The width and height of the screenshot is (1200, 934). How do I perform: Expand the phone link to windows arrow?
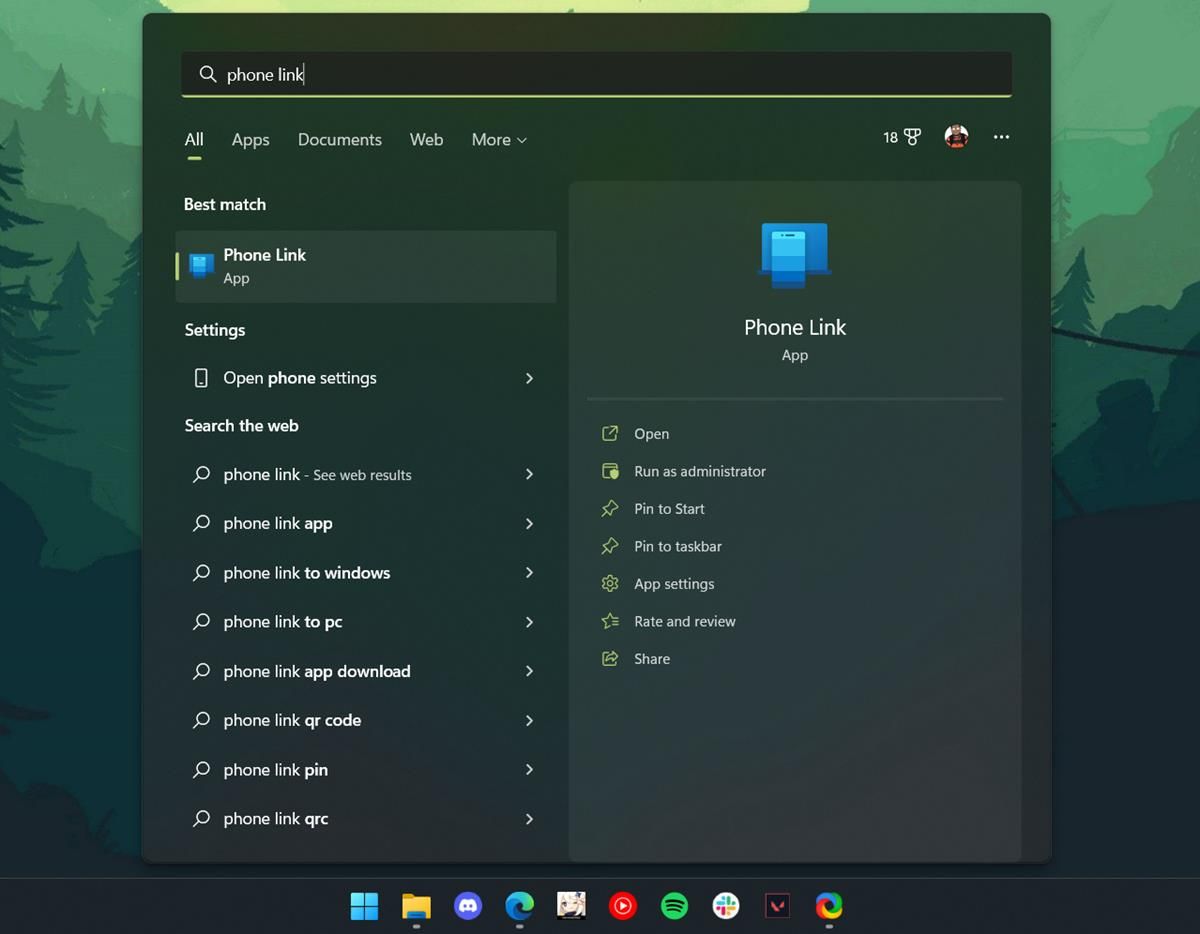[529, 573]
